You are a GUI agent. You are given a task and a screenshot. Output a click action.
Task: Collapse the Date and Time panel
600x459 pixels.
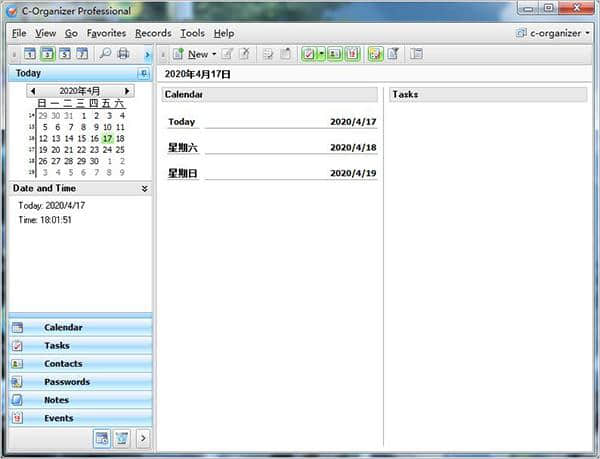tap(144, 188)
